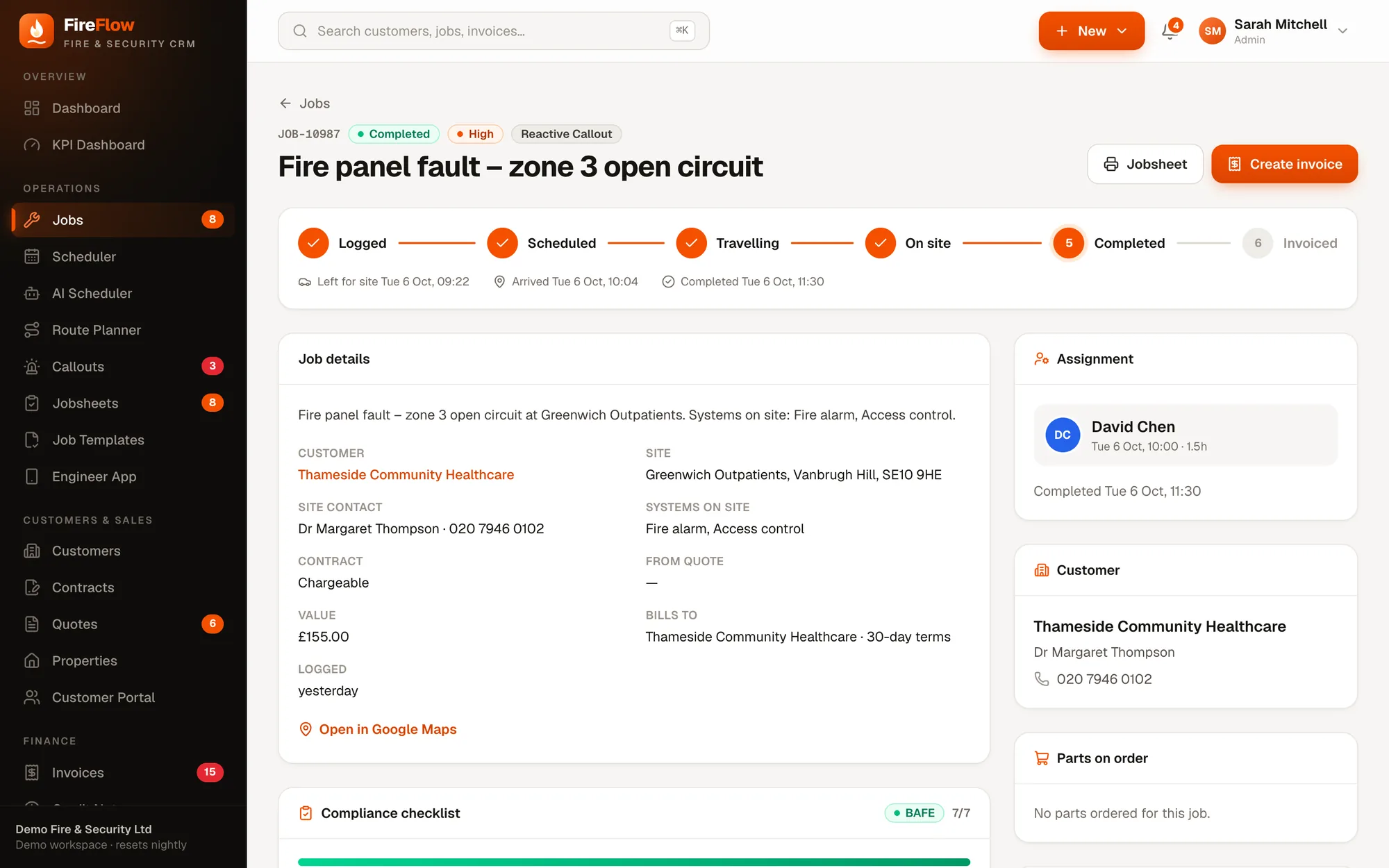This screenshot has width=1389, height=868.
Task: Click the back arrow next to Jobs
Action: (x=285, y=103)
